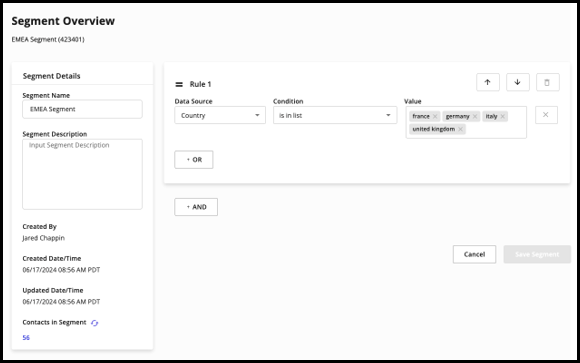Image resolution: width=580 pixels, height=363 pixels.
Task: Select the Segment Details heading
Action: 51,76
